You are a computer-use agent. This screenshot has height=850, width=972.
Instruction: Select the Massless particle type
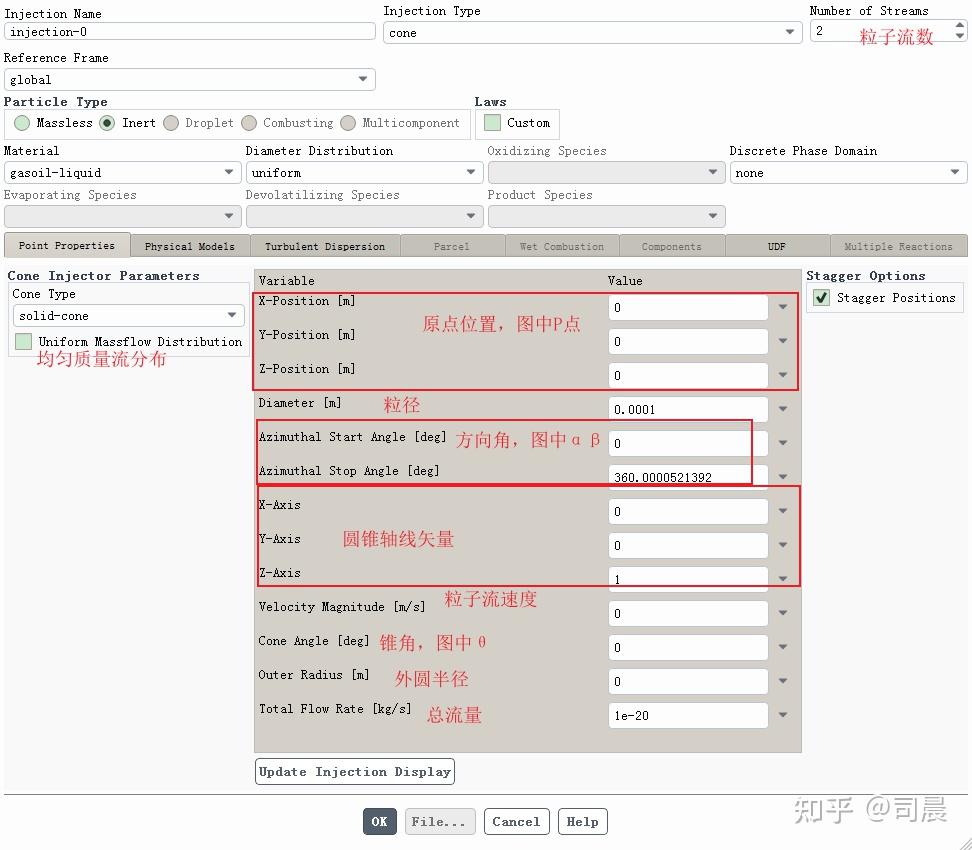[x=22, y=123]
